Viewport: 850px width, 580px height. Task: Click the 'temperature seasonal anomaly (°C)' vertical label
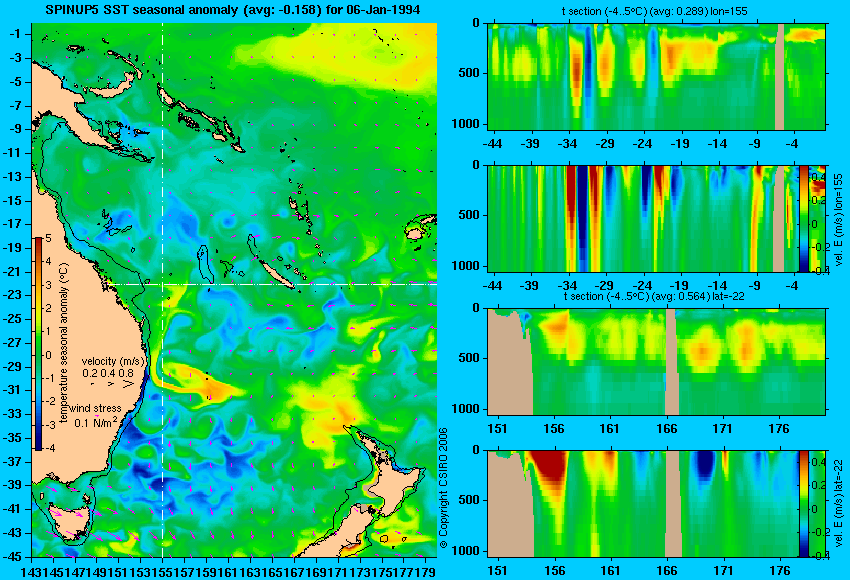[x=63, y=343]
